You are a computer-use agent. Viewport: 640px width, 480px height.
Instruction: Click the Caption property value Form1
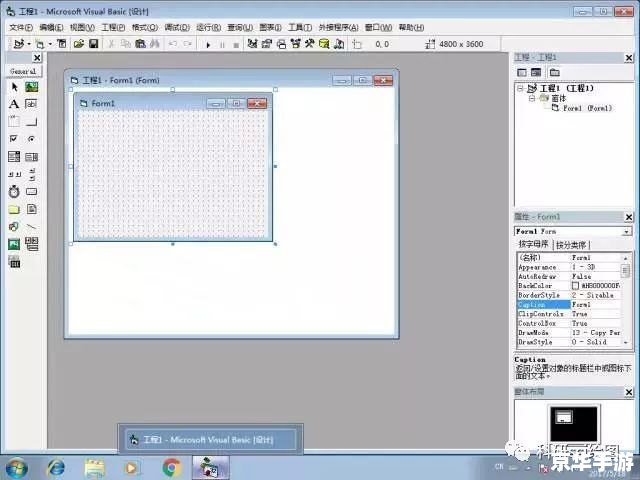[x=596, y=304]
